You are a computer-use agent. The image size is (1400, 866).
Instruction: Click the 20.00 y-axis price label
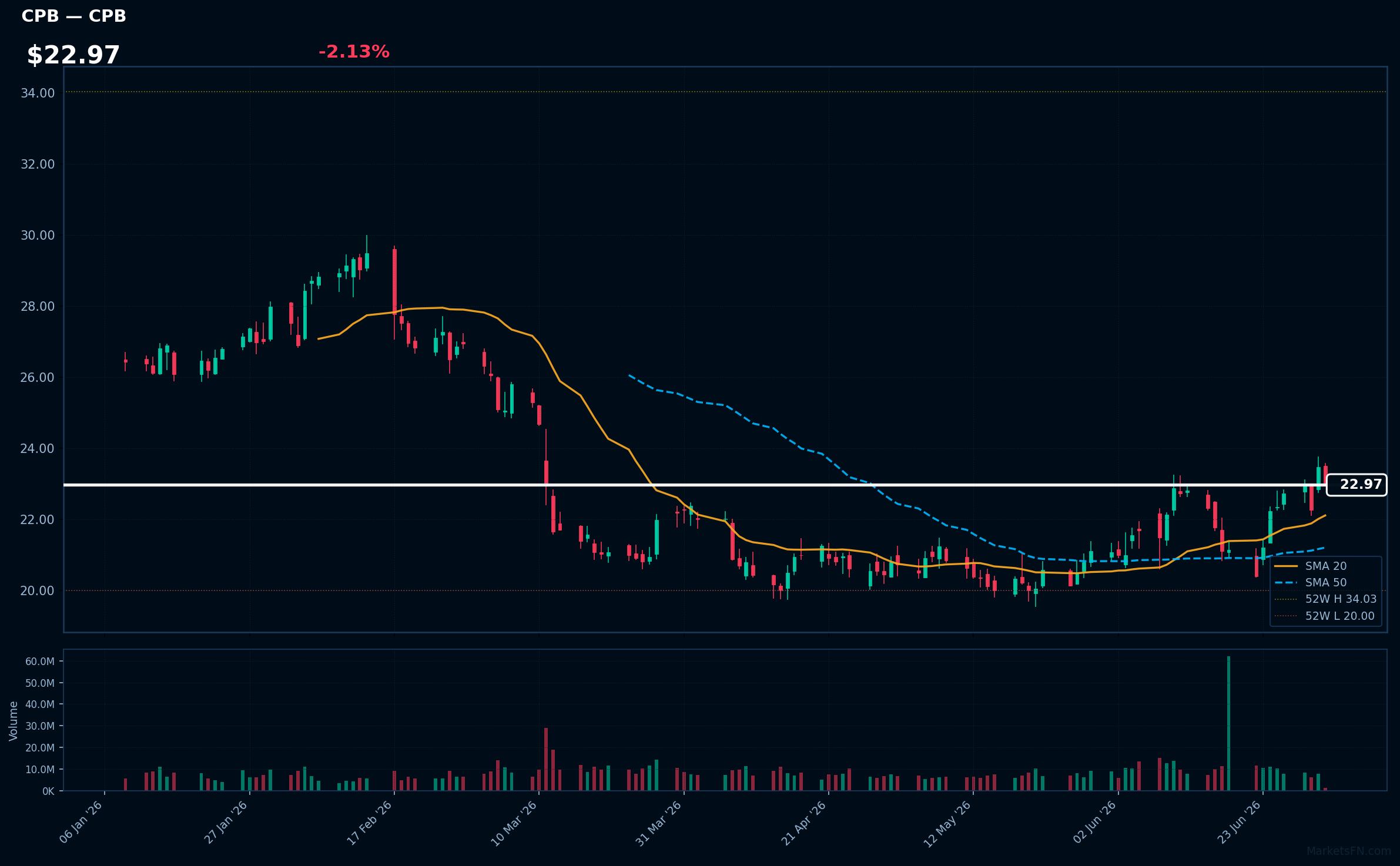click(38, 590)
